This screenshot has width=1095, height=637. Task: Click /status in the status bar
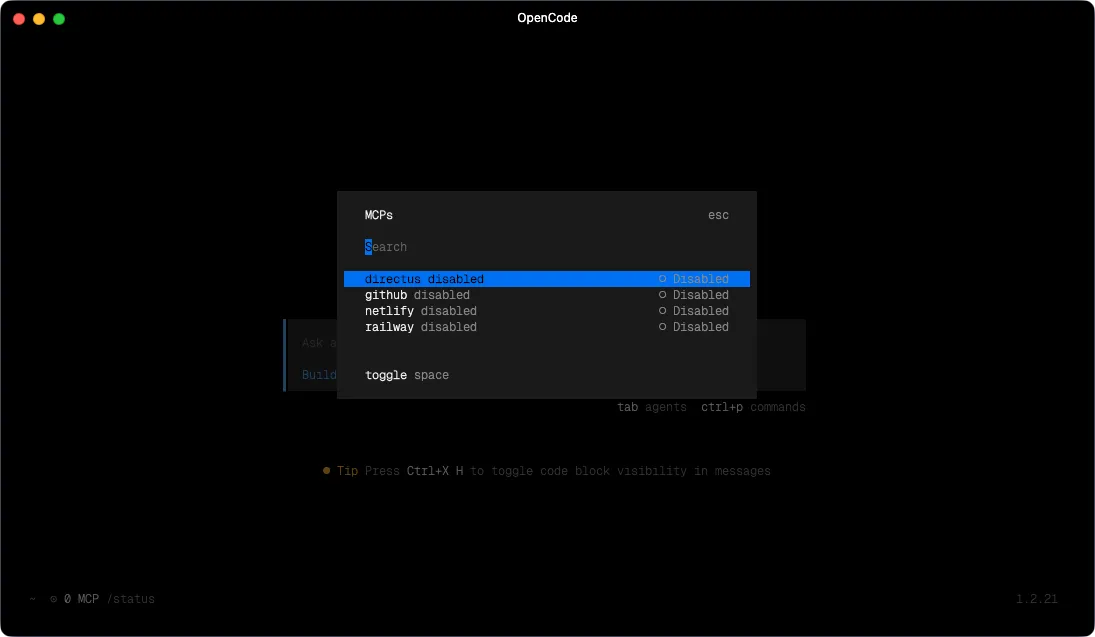[133, 598]
